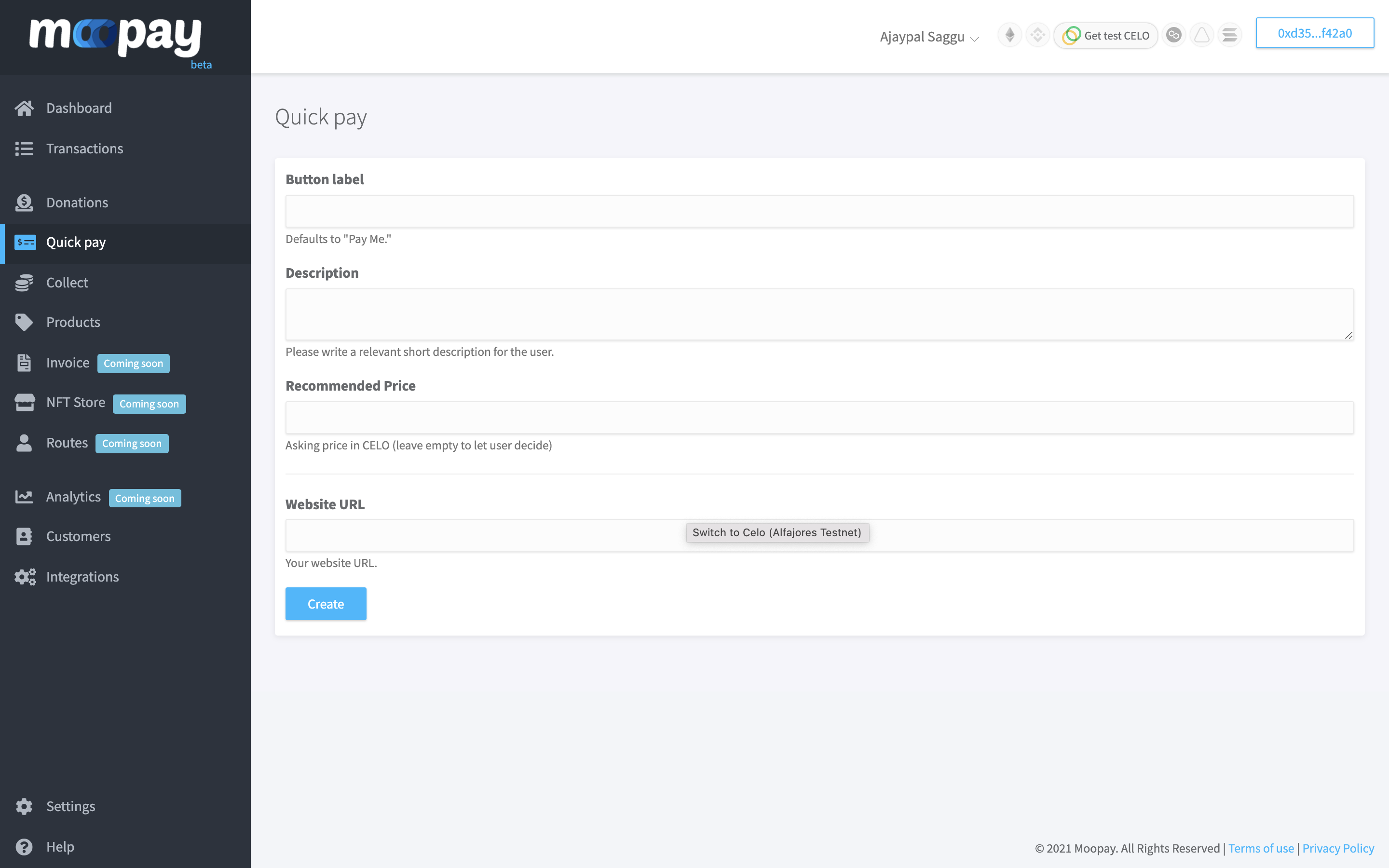This screenshot has width=1389, height=868.
Task: Click into the Description text area
Action: point(819,314)
